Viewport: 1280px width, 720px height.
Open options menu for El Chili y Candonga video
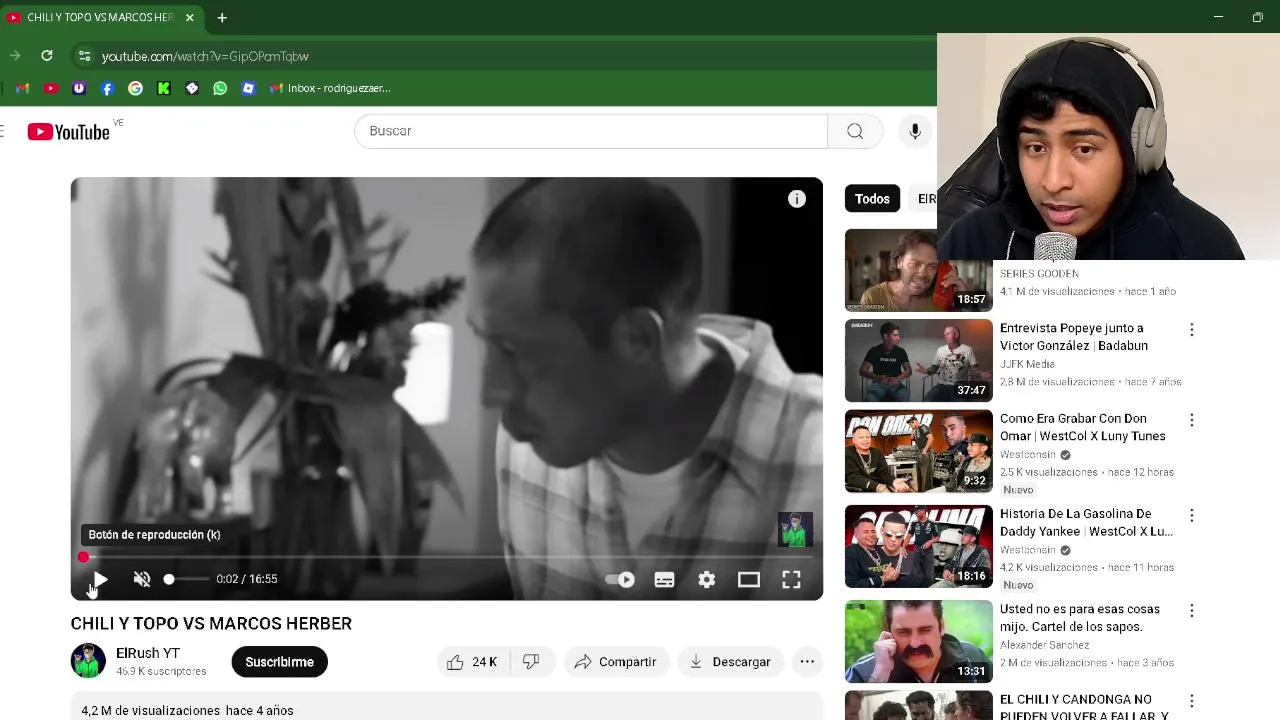(1191, 701)
